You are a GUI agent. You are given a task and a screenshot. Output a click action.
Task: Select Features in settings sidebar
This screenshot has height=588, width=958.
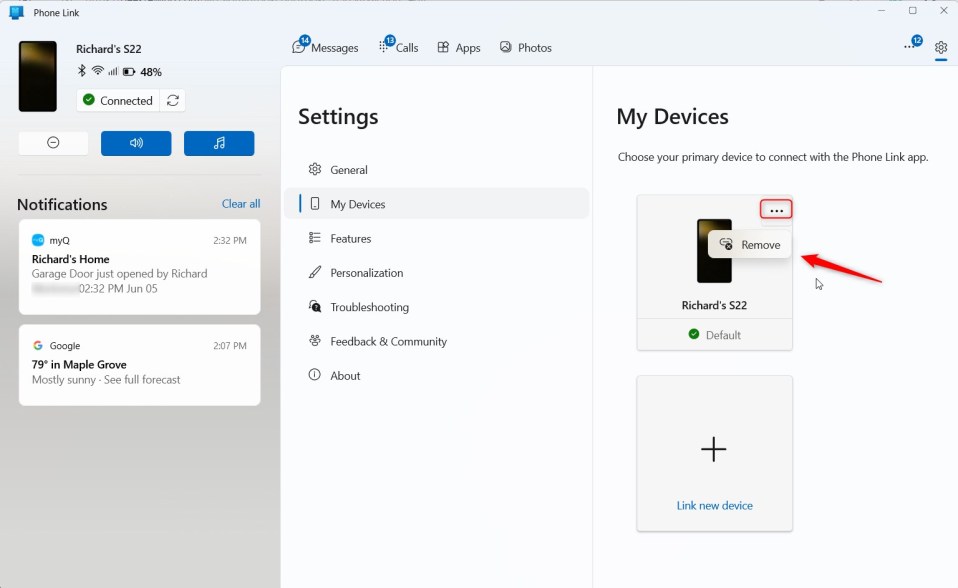coord(350,238)
